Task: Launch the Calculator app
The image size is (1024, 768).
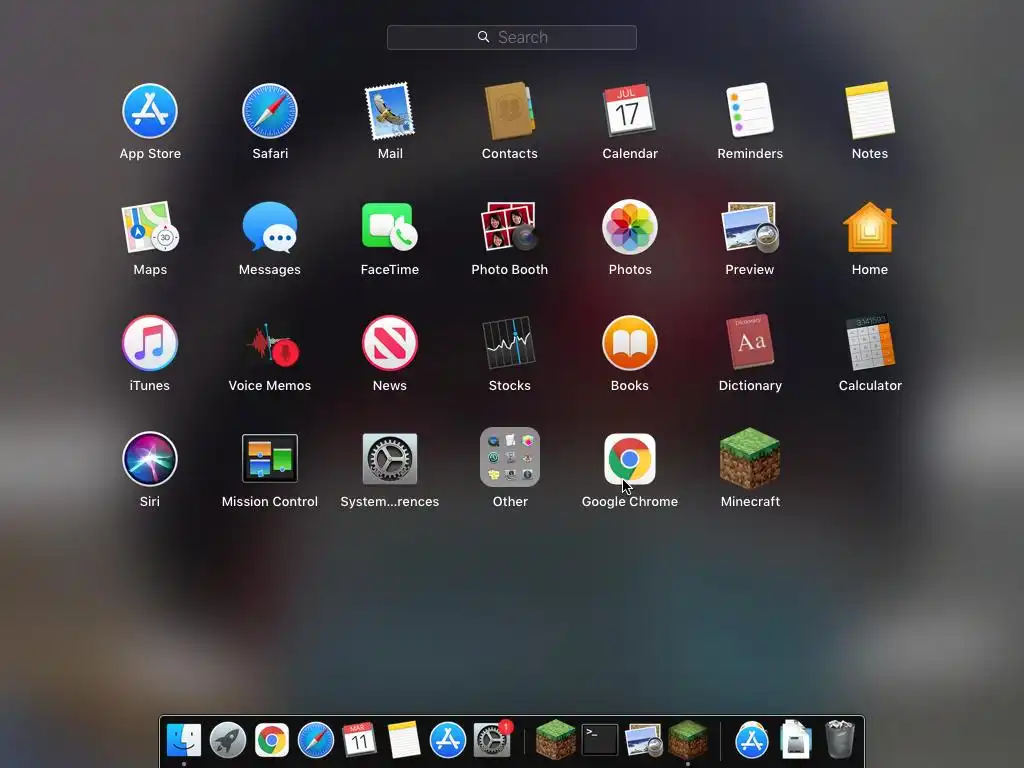Action: click(x=870, y=342)
